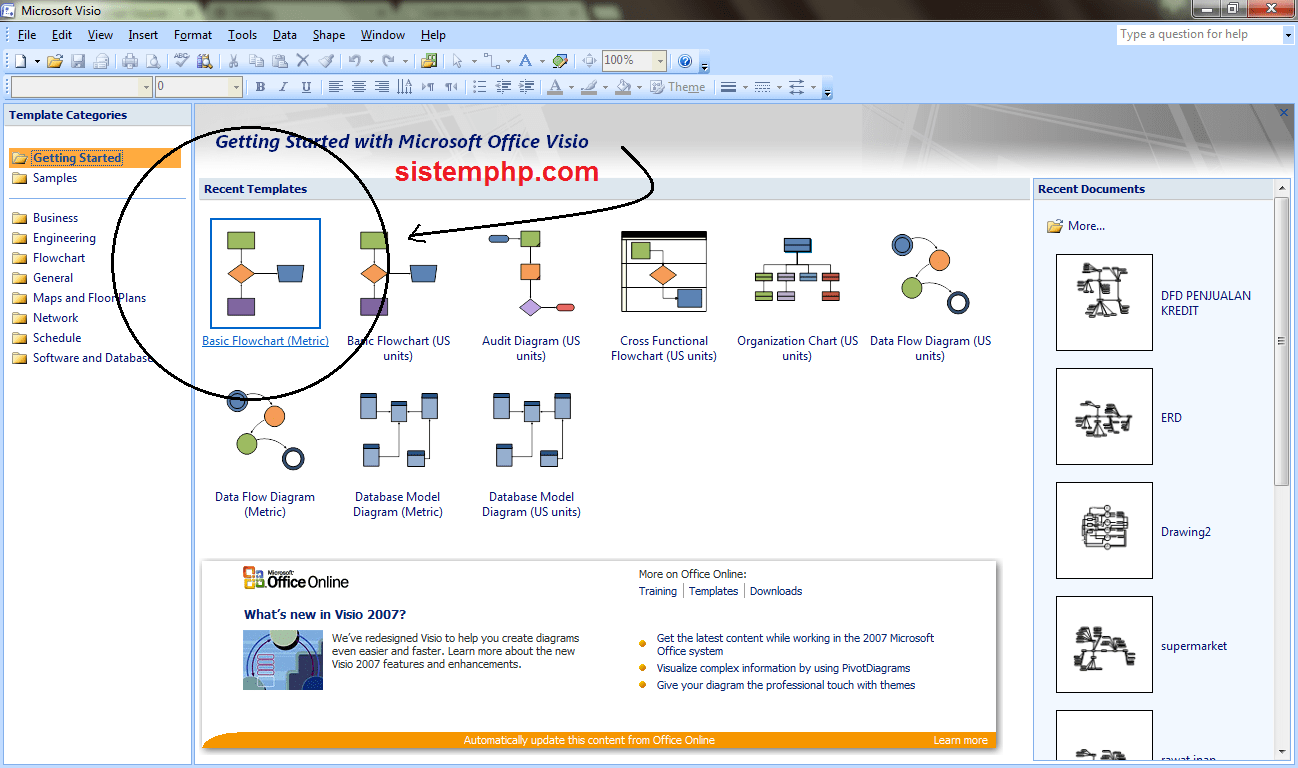The width and height of the screenshot is (1298, 768).
Task: Click the Cut scissors icon
Action: (233, 61)
